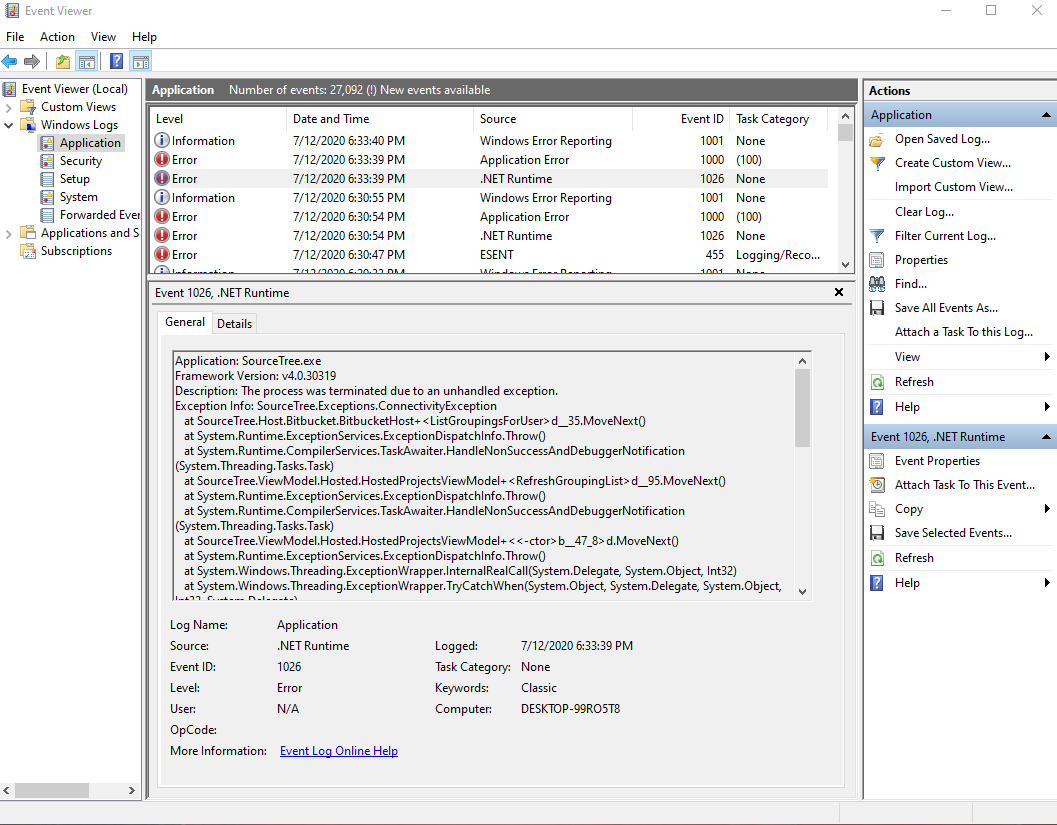Open the File menu
The width and height of the screenshot is (1057, 825).
(x=15, y=37)
